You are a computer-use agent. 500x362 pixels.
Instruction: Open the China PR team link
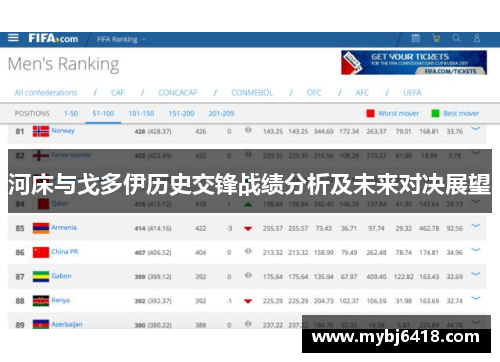[65, 252]
